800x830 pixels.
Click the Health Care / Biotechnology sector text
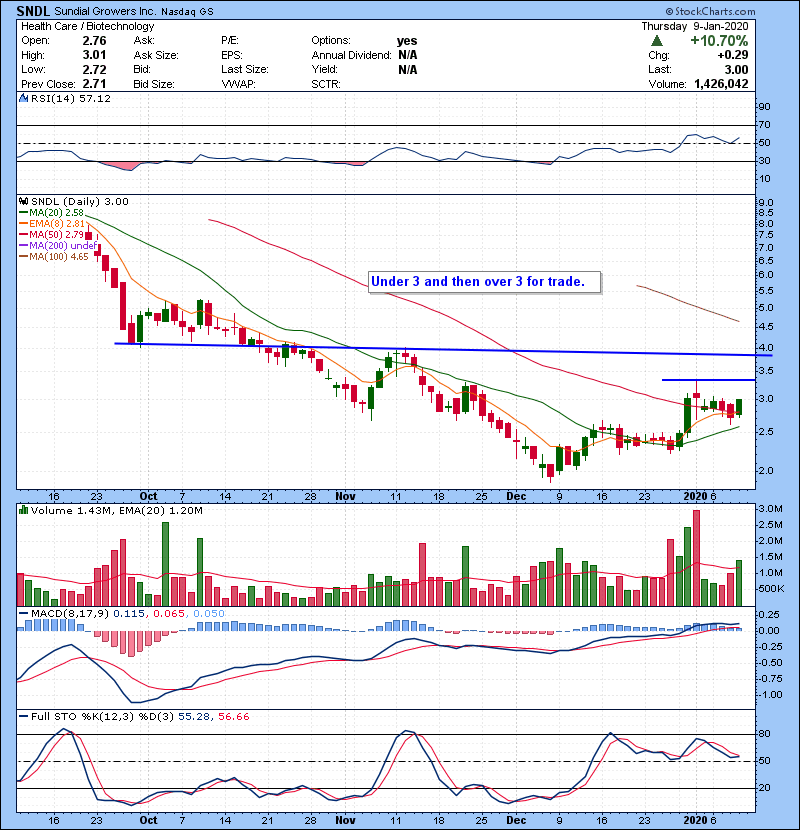click(x=87, y=26)
